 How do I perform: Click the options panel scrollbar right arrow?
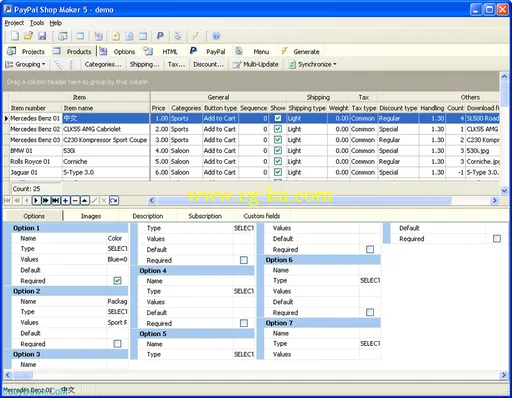[504, 375]
